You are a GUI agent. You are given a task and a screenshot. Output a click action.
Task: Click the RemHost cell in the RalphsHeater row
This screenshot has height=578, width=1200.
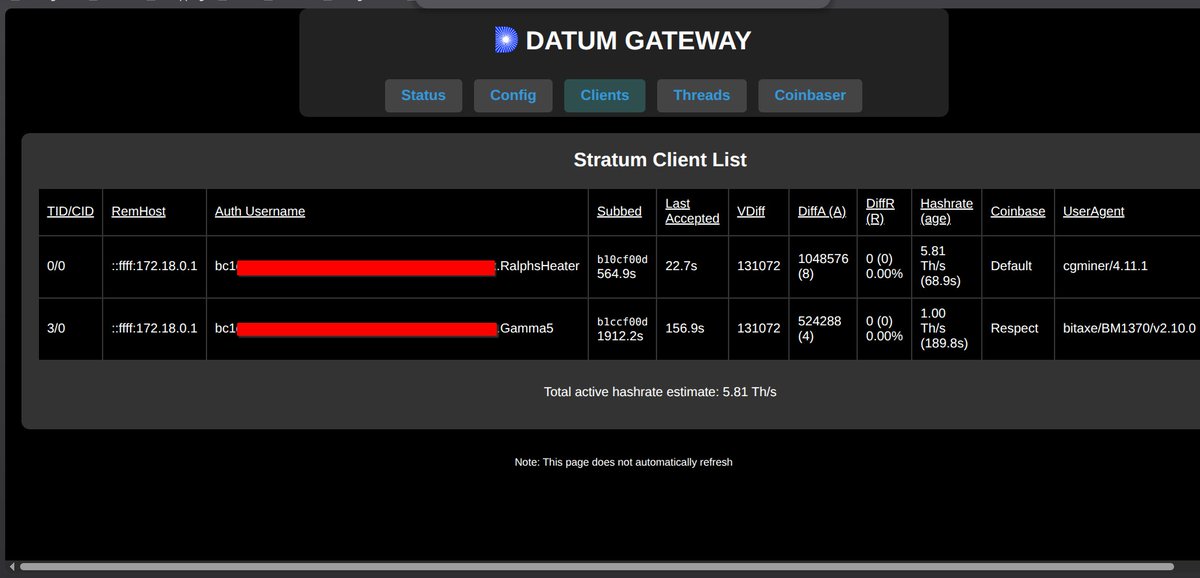(x=154, y=266)
